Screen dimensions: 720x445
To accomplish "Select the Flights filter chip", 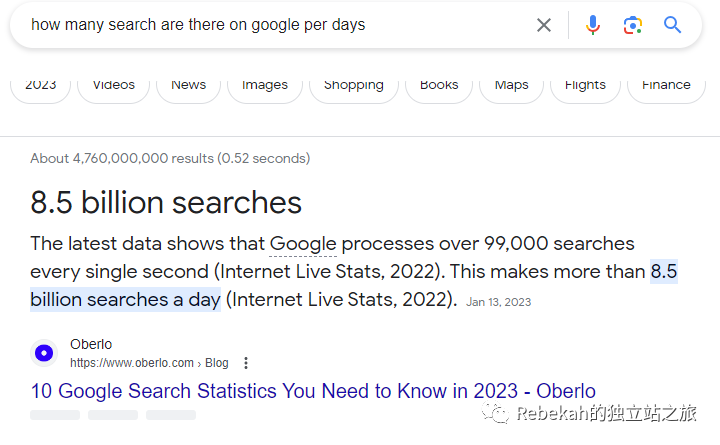I will [585, 86].
